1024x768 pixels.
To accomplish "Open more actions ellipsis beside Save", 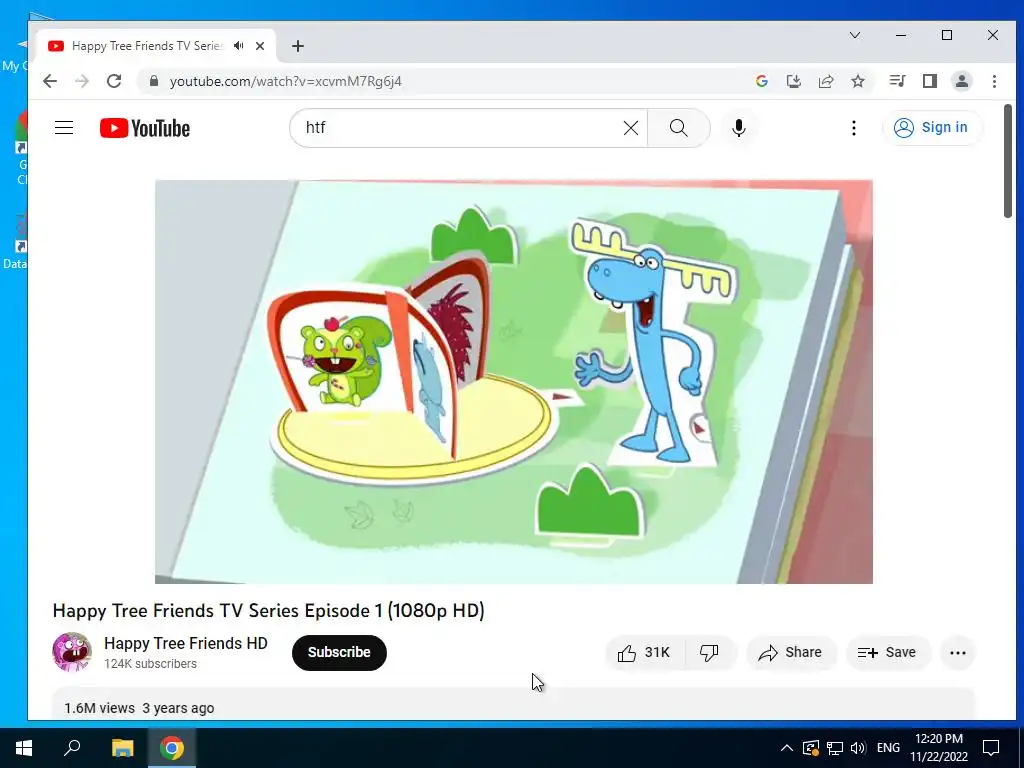I will [957, 652].
